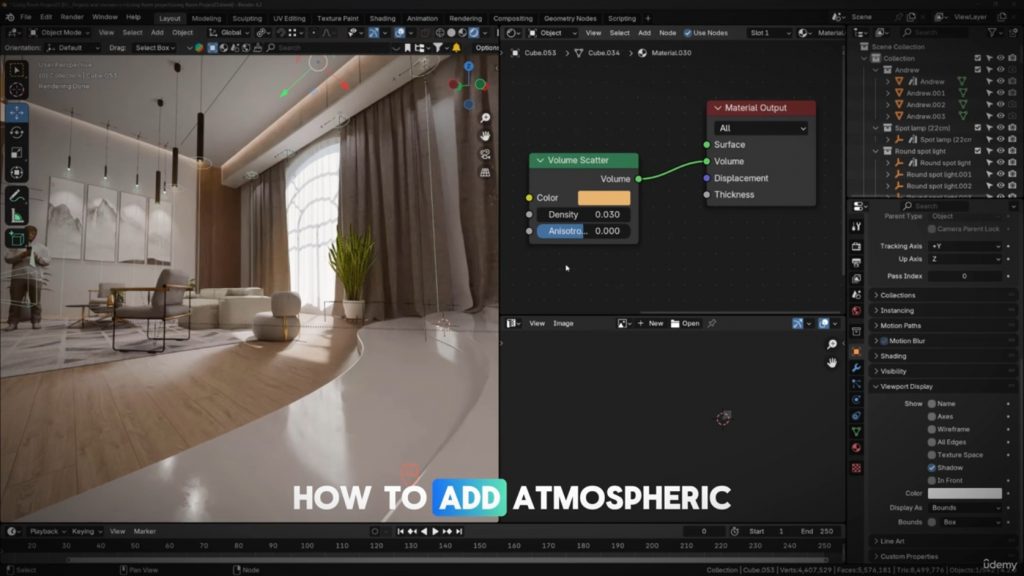Screen dimensions: 1024x576
Task: Select the Measure tool
Action: tap(16, 216)
